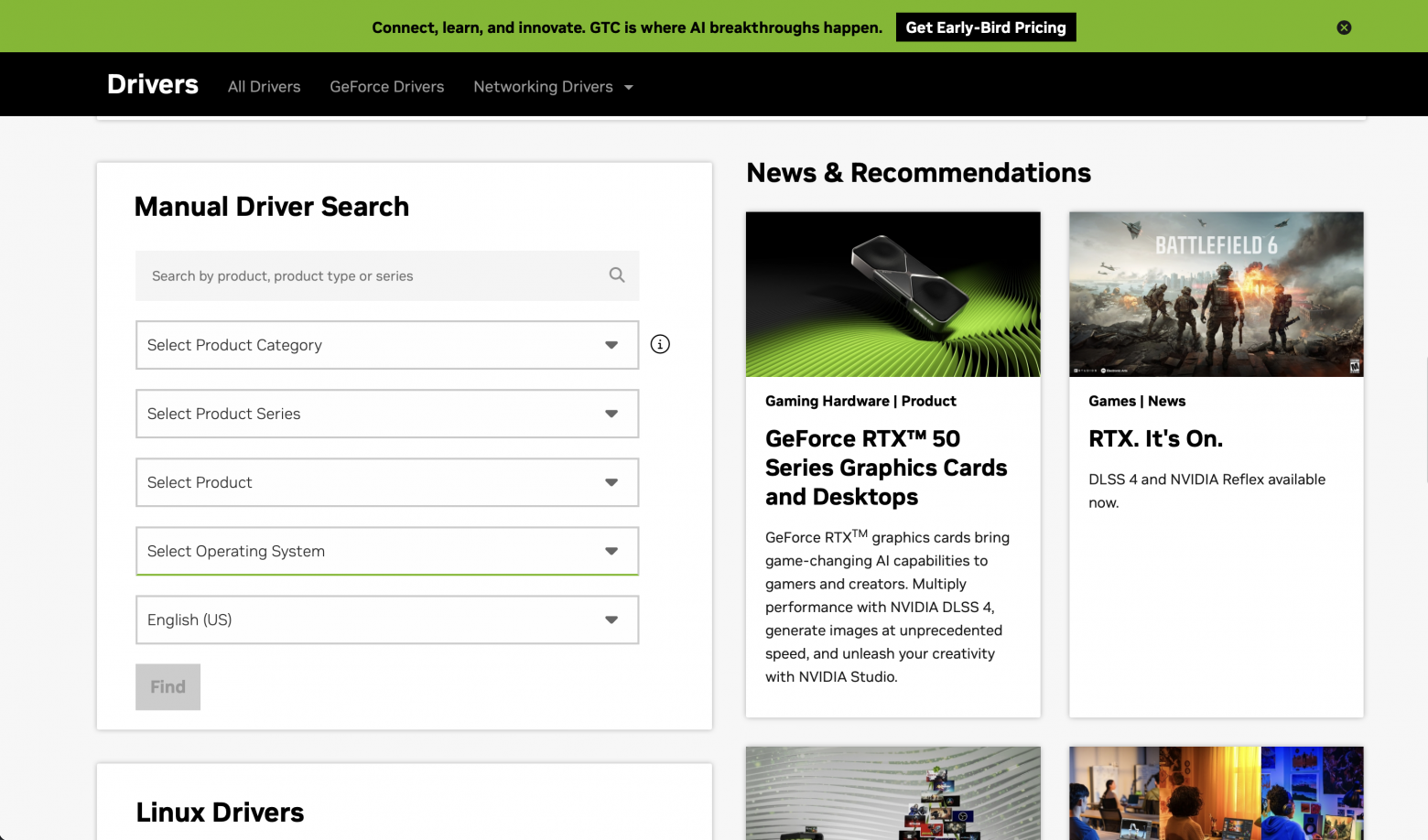Click the product category info icon

coord(660,344)
